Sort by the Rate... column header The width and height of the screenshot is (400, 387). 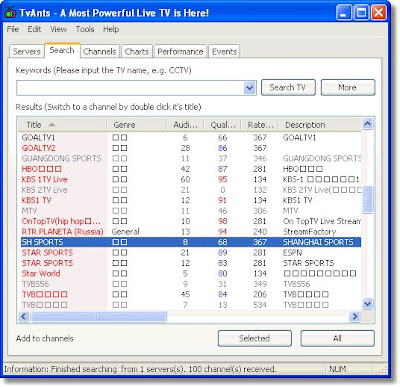(x=260, y=125)
